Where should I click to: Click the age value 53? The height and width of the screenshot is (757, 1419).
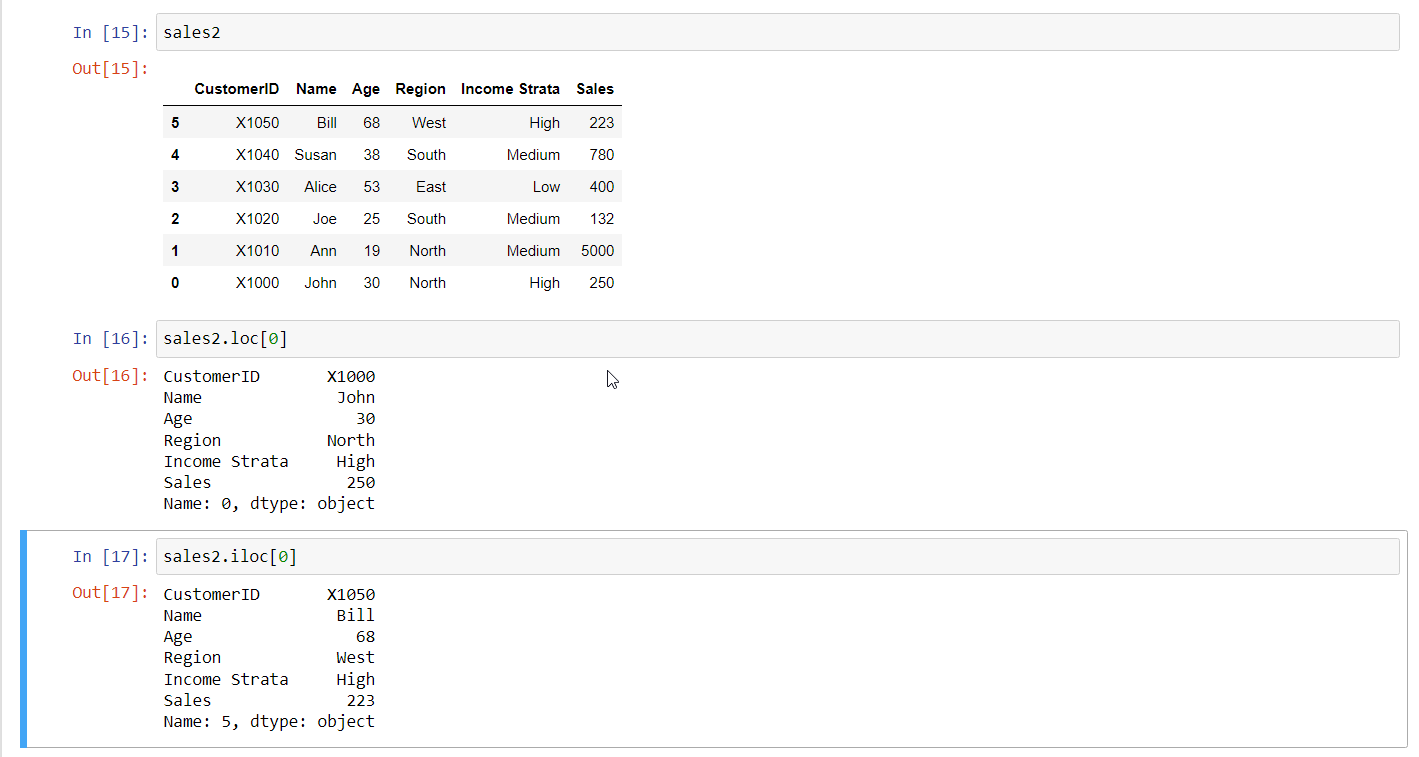pyautogui.click(x=371, y=187)
